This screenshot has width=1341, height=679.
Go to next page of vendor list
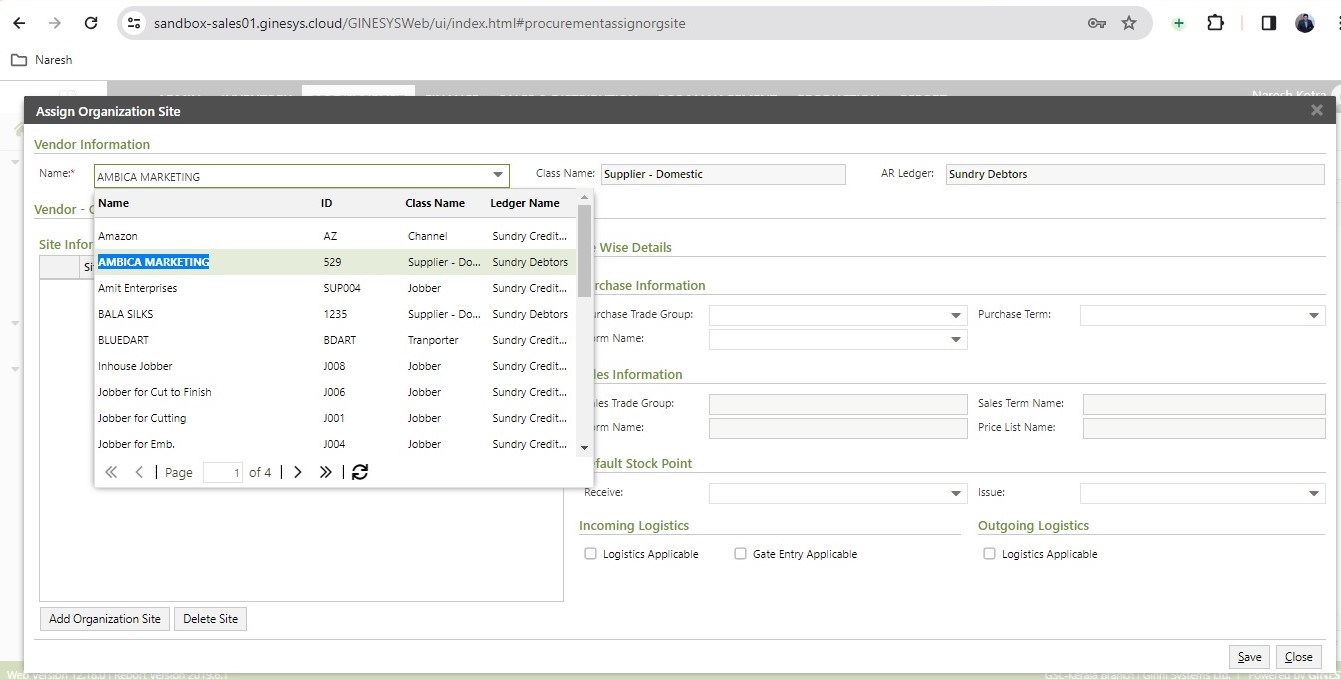pyautogui.click(x=298, y=472)
